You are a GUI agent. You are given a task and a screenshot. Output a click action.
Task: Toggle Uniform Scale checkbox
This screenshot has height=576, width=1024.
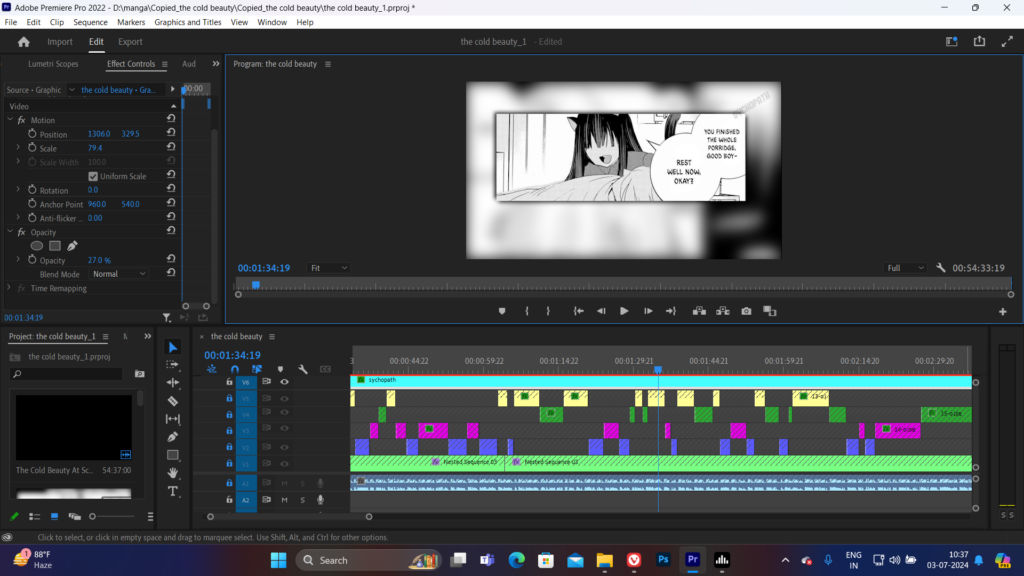pos(93,176)
